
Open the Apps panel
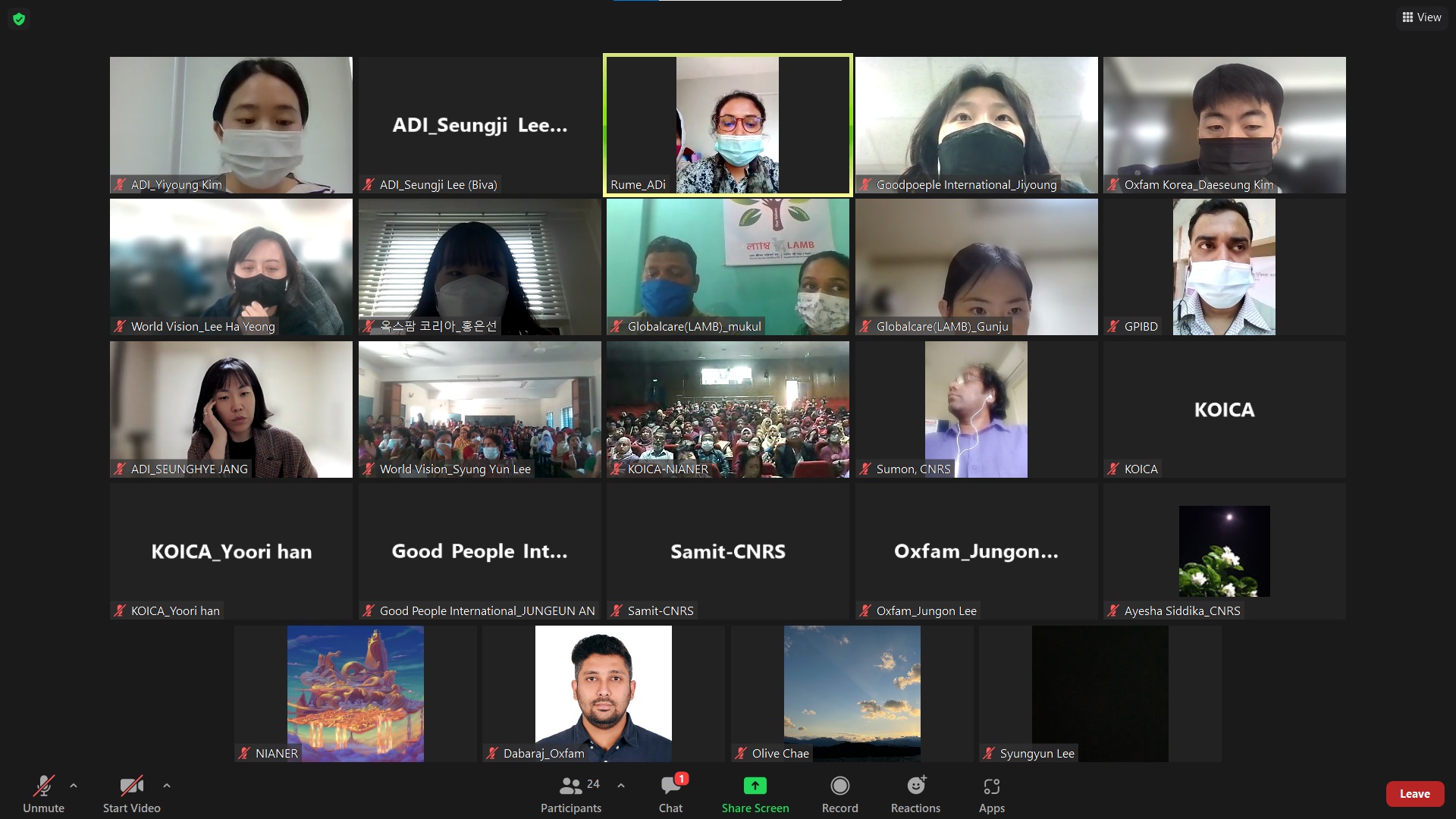[991, 793]
